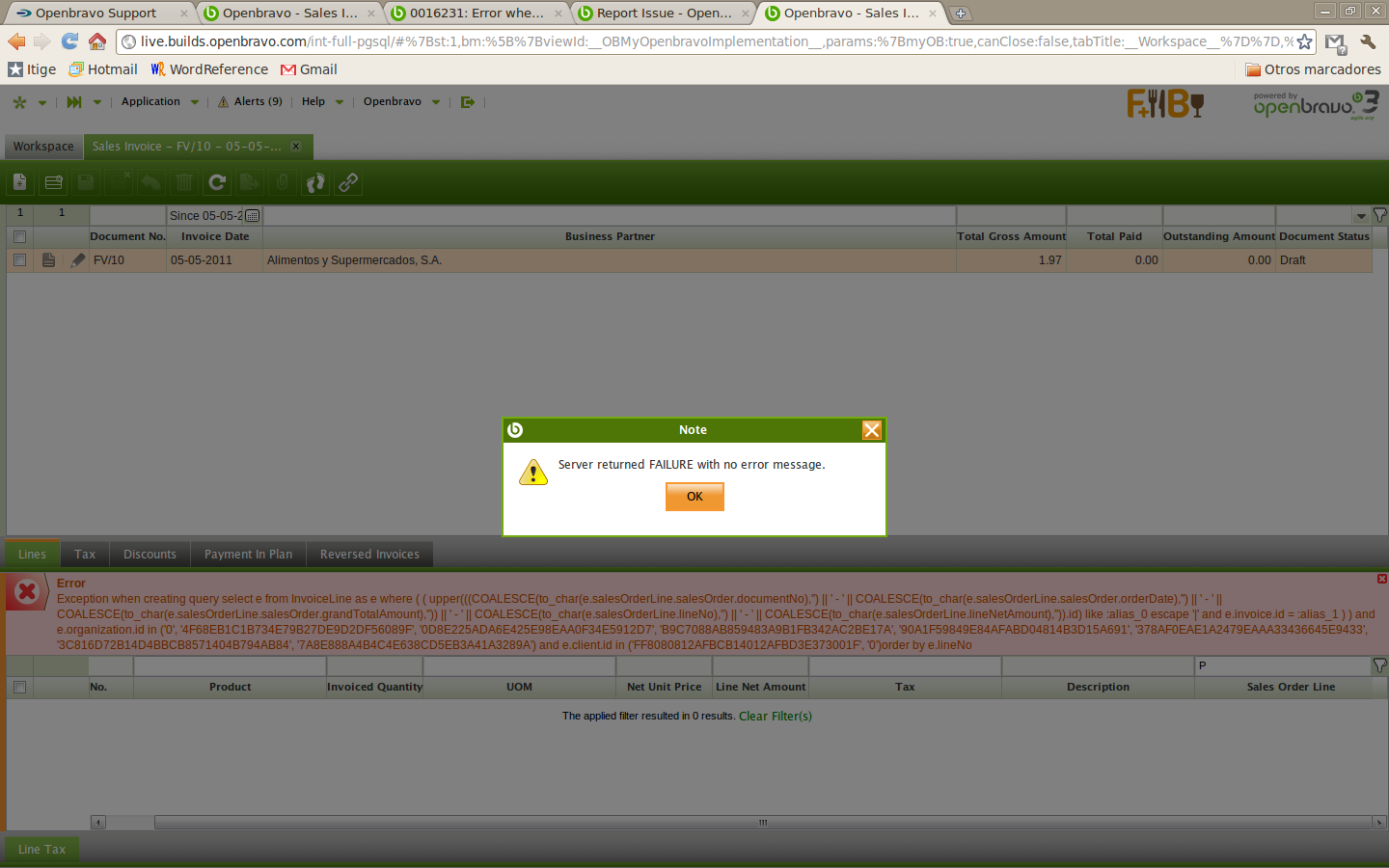Sort by Invoice Date column header
This screenshot has height=868, width=1389.
[x=215, y=236]
